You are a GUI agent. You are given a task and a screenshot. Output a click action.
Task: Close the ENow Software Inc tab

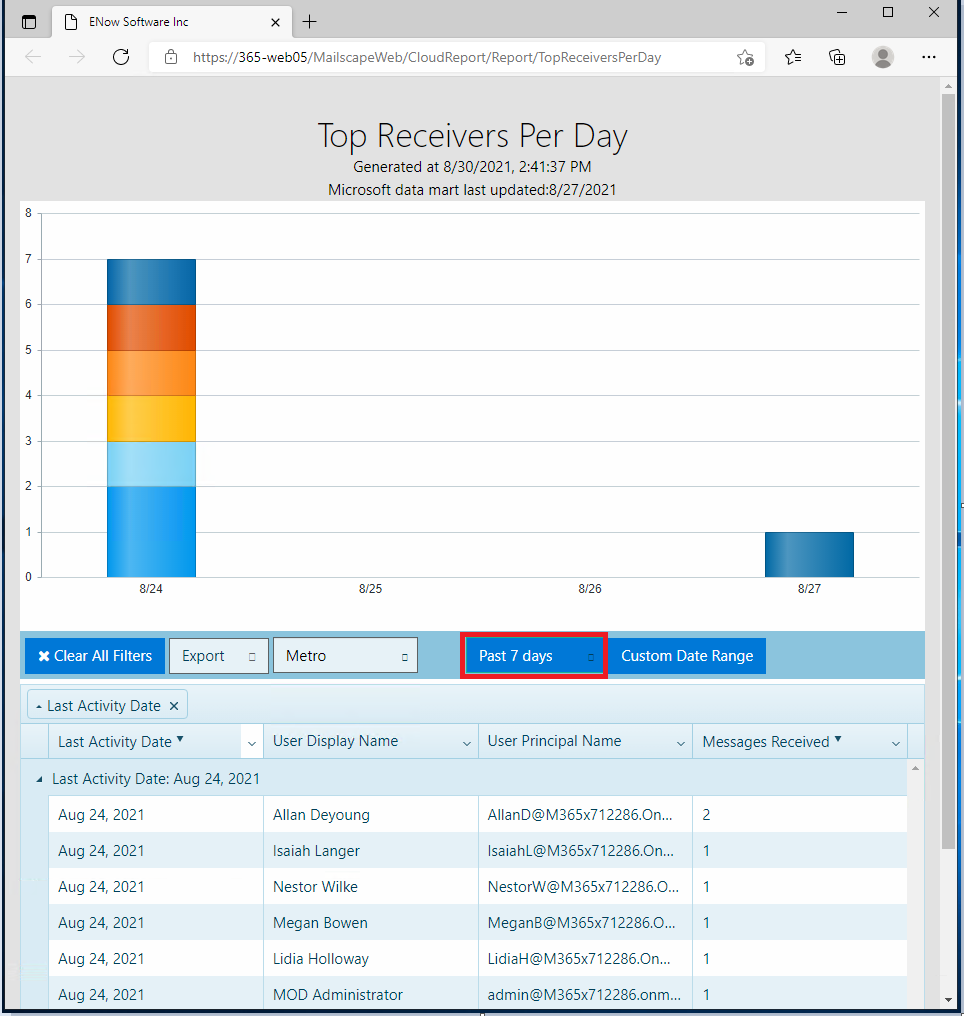275,22
